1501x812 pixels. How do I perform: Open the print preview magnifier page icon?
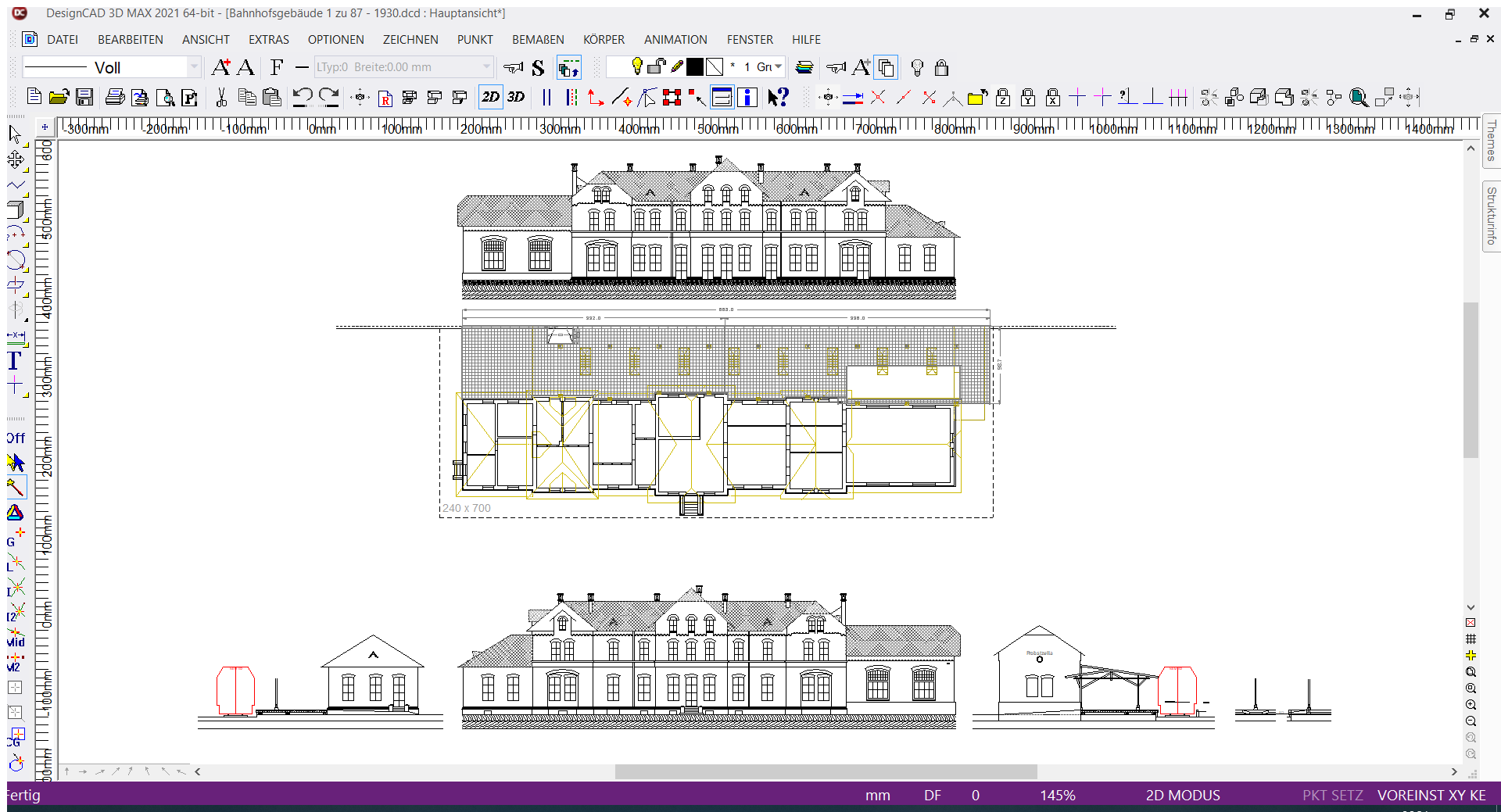(165, 97)
